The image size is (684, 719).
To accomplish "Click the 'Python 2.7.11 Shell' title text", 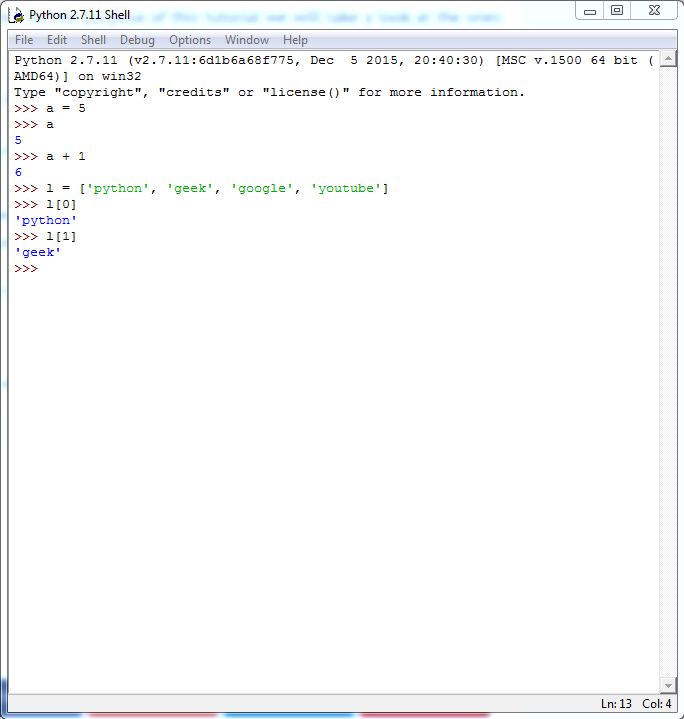I will (80, 15).
